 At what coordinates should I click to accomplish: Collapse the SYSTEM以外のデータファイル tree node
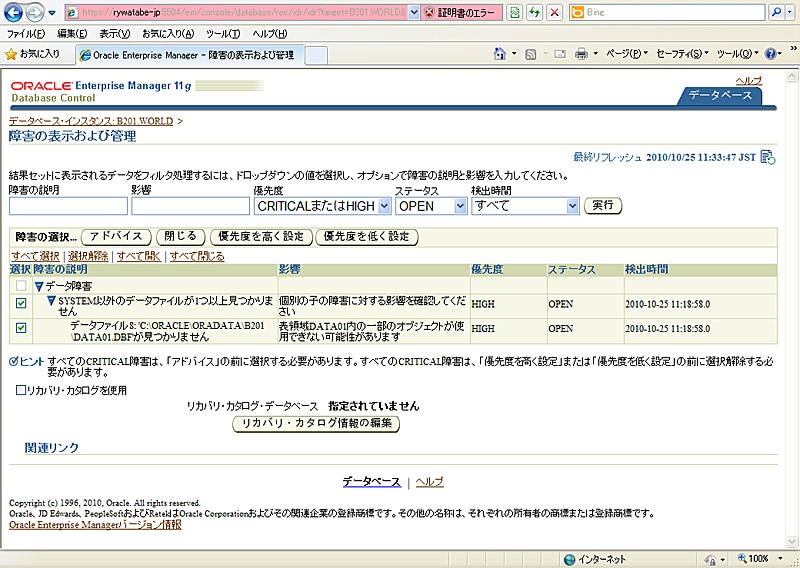[51, 301]
